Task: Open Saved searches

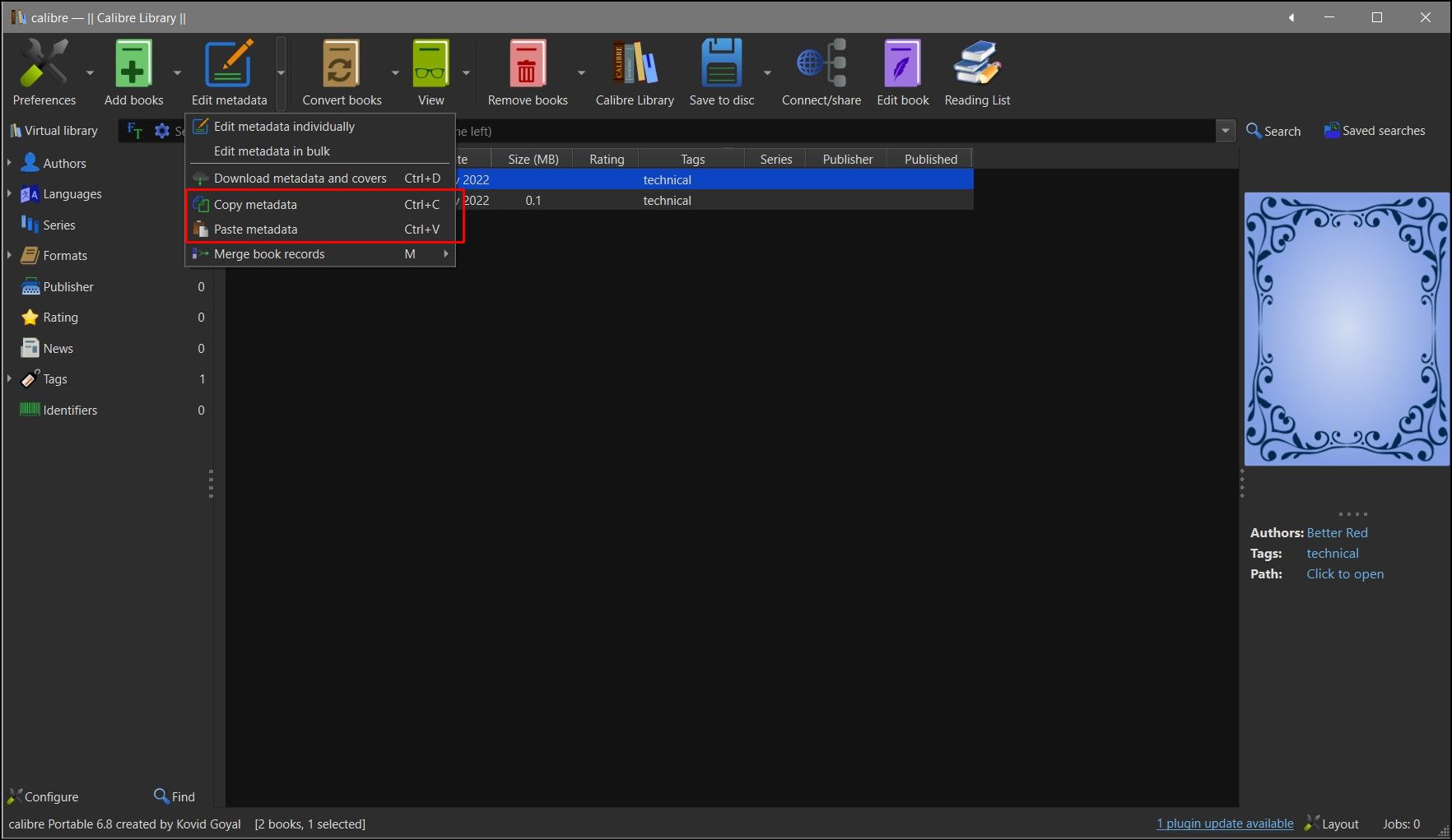Action: tap(1375, 131)
